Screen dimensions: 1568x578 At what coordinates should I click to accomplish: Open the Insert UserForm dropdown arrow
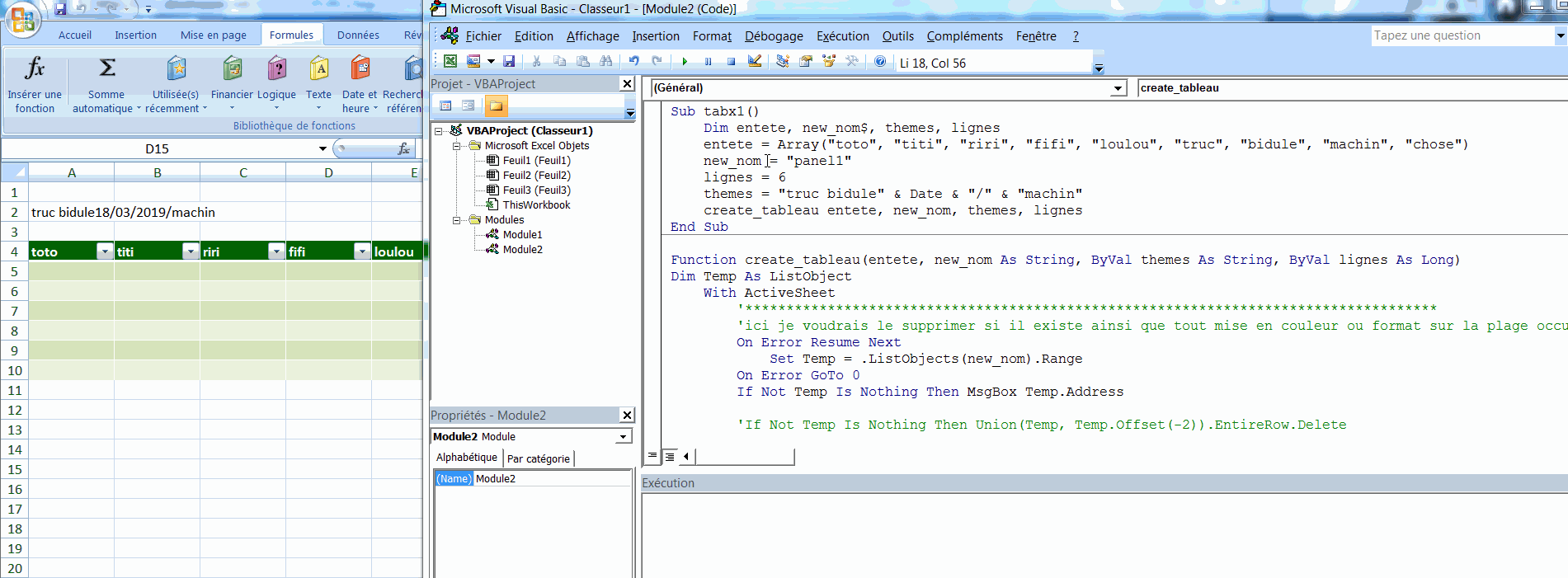491,61
